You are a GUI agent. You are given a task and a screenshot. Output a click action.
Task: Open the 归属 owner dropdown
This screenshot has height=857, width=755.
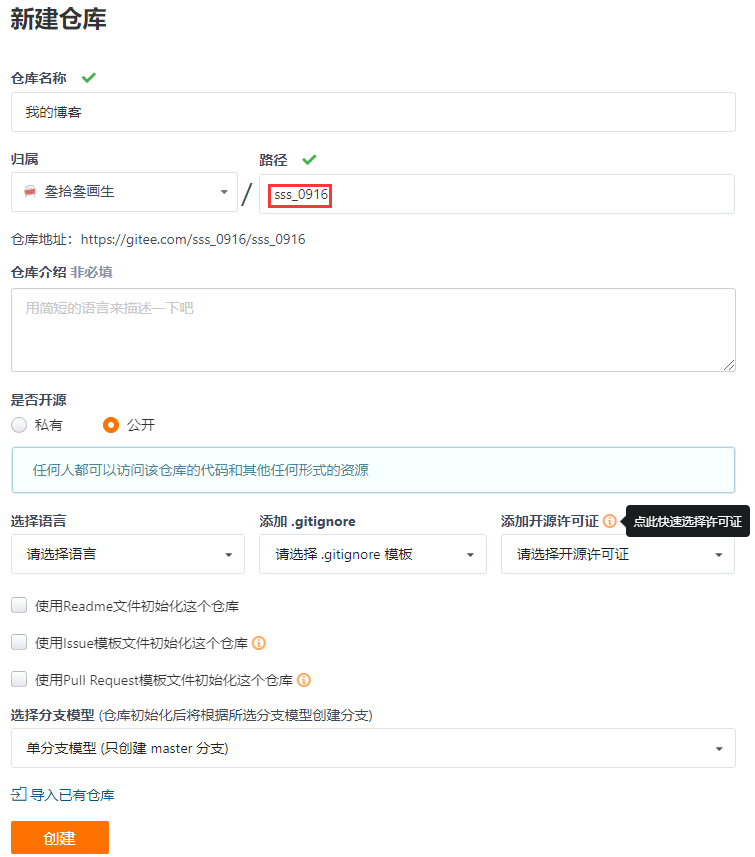click(x=125, y=192)
